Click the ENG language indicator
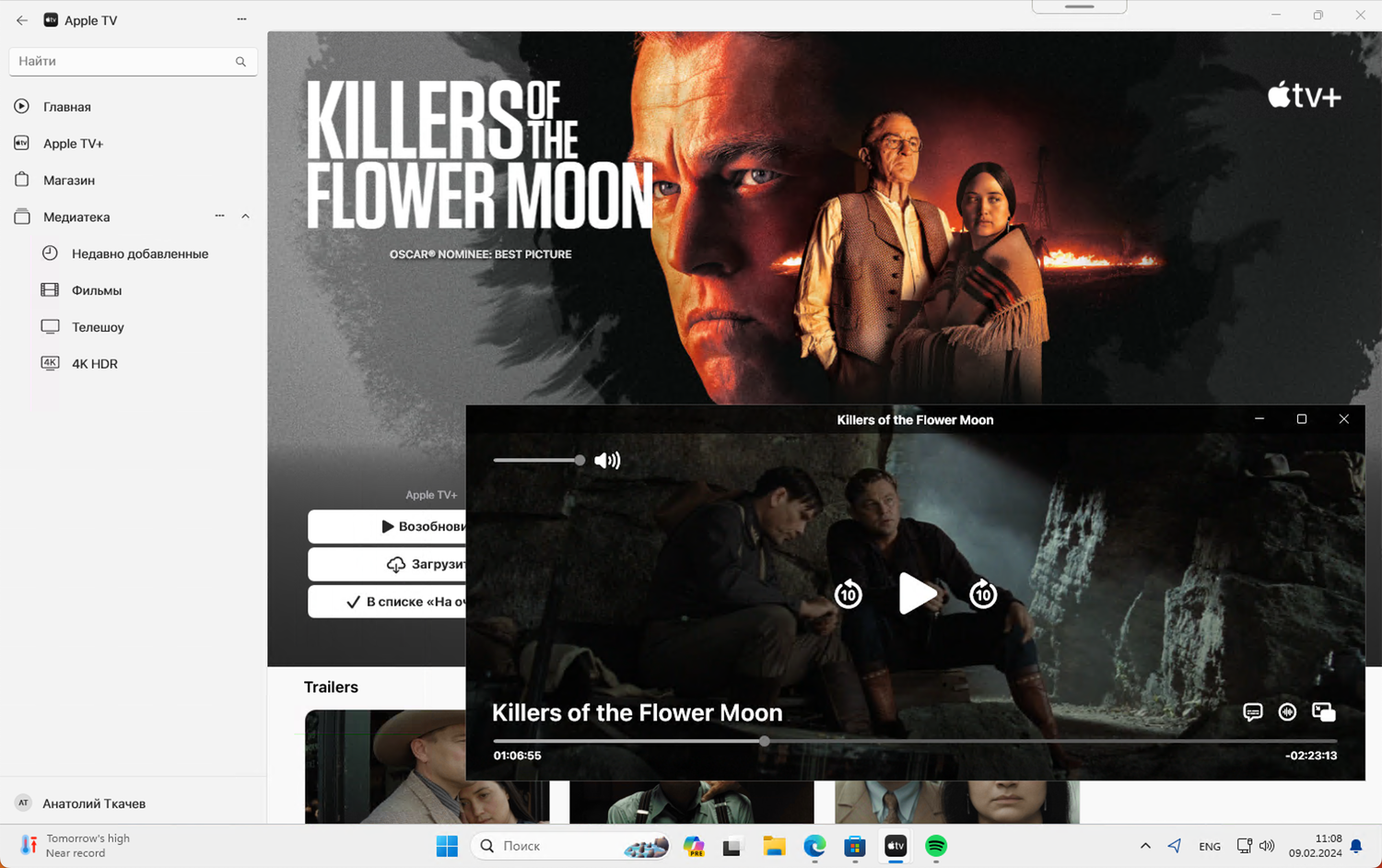Image resolution: width=1382 pixels, height=868 pixels. [1210, 847]
